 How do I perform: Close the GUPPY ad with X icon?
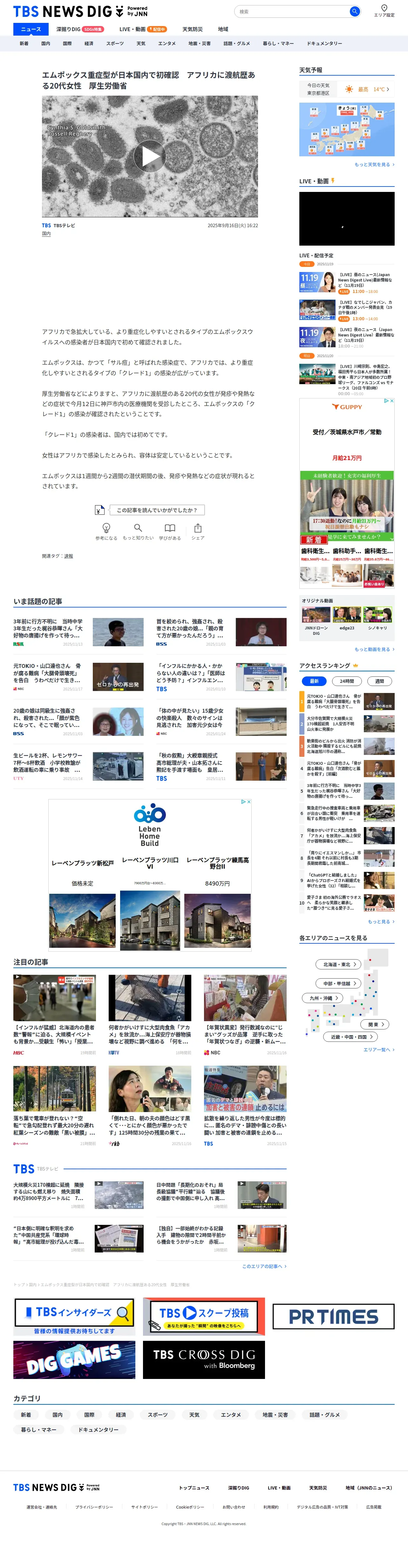391,401
